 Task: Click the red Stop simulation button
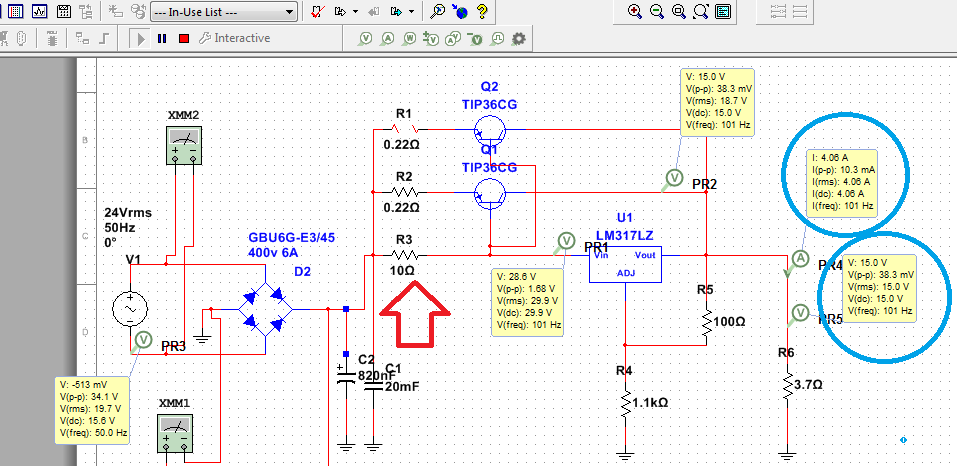184,38
